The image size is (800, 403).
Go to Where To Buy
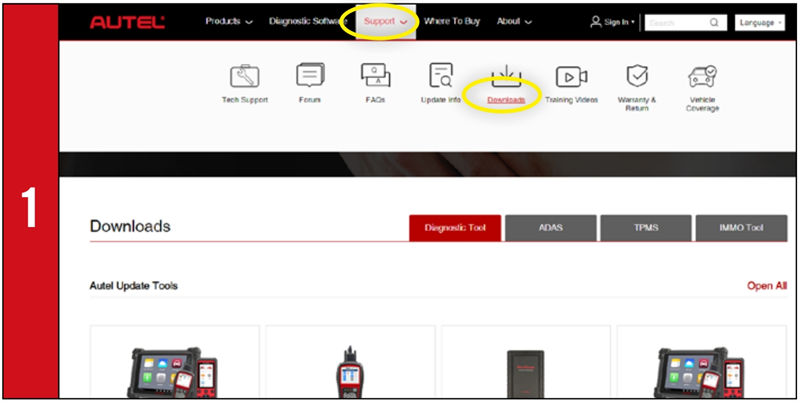point(452,21)
